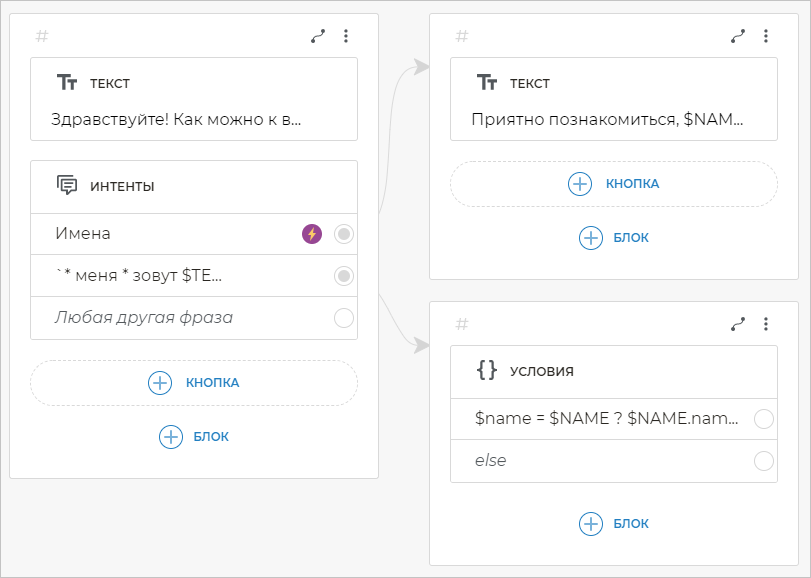Click the connection icon on the Условия screen
This screenshot has height=578, width=811.
point(738,324)
